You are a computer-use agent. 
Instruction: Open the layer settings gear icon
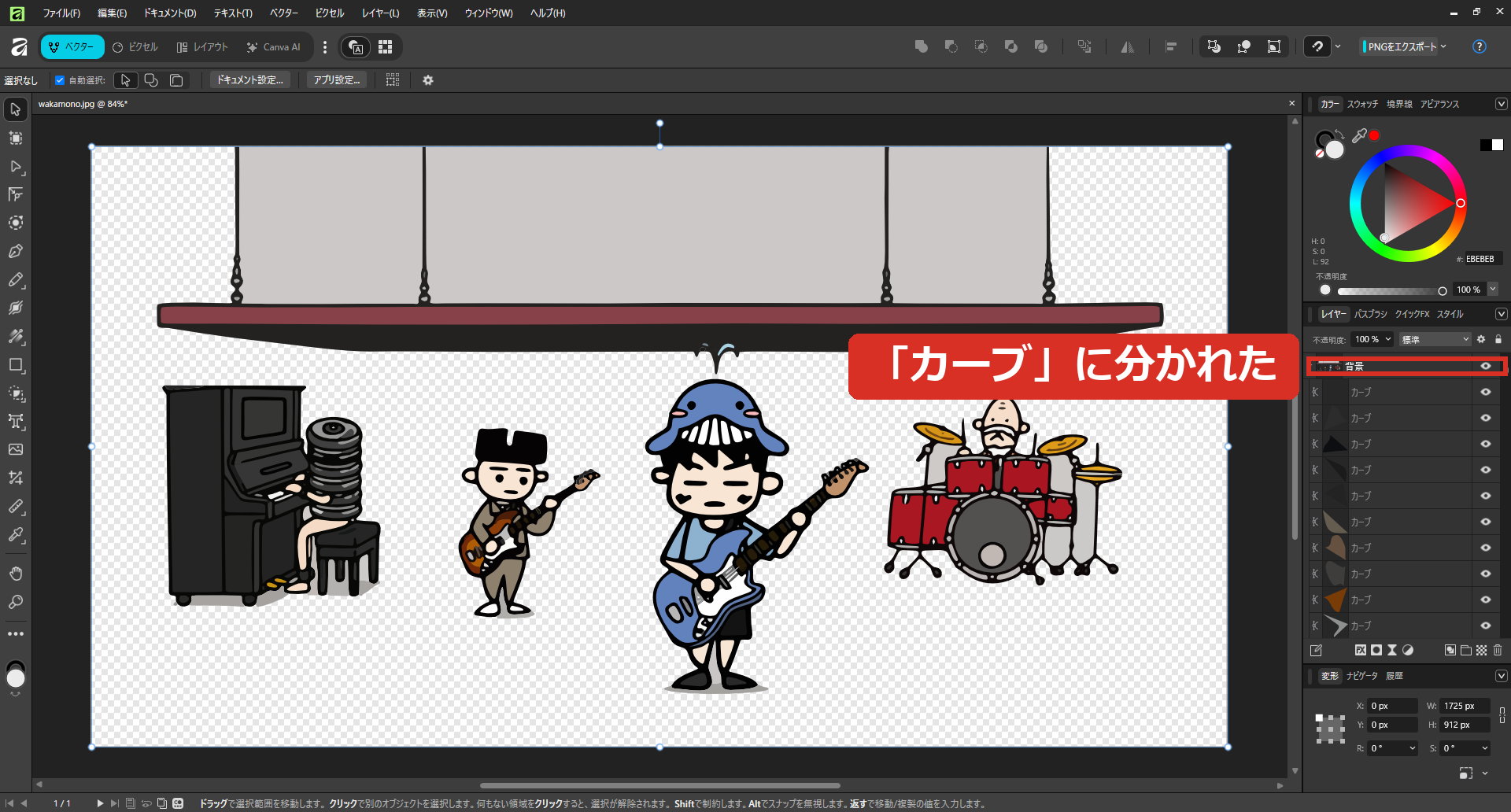[x=1481, y=339]
